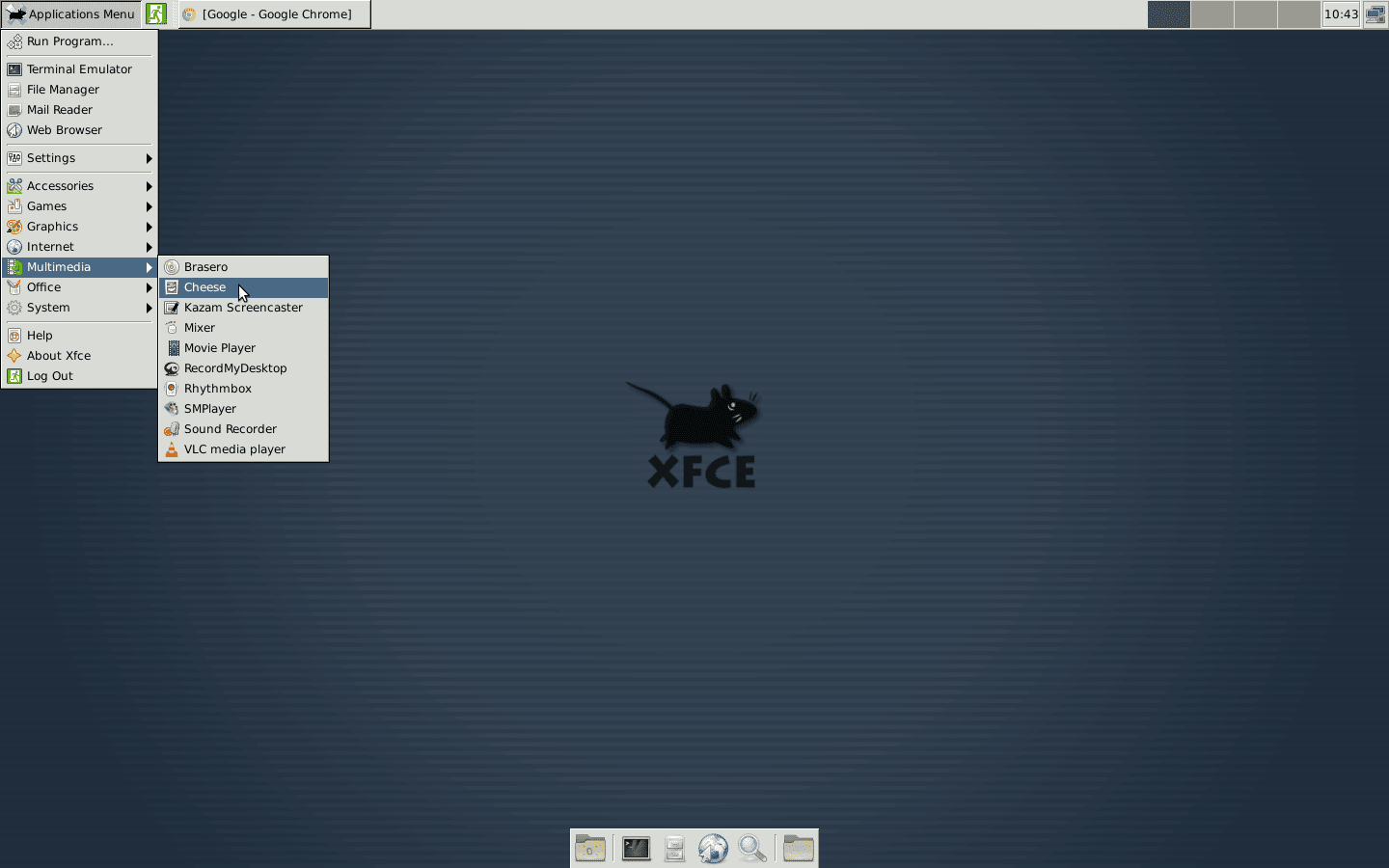Screen dimensions: 1389x868
Task: Click the magnifier application finder in the dock
Action: [751, 849]
